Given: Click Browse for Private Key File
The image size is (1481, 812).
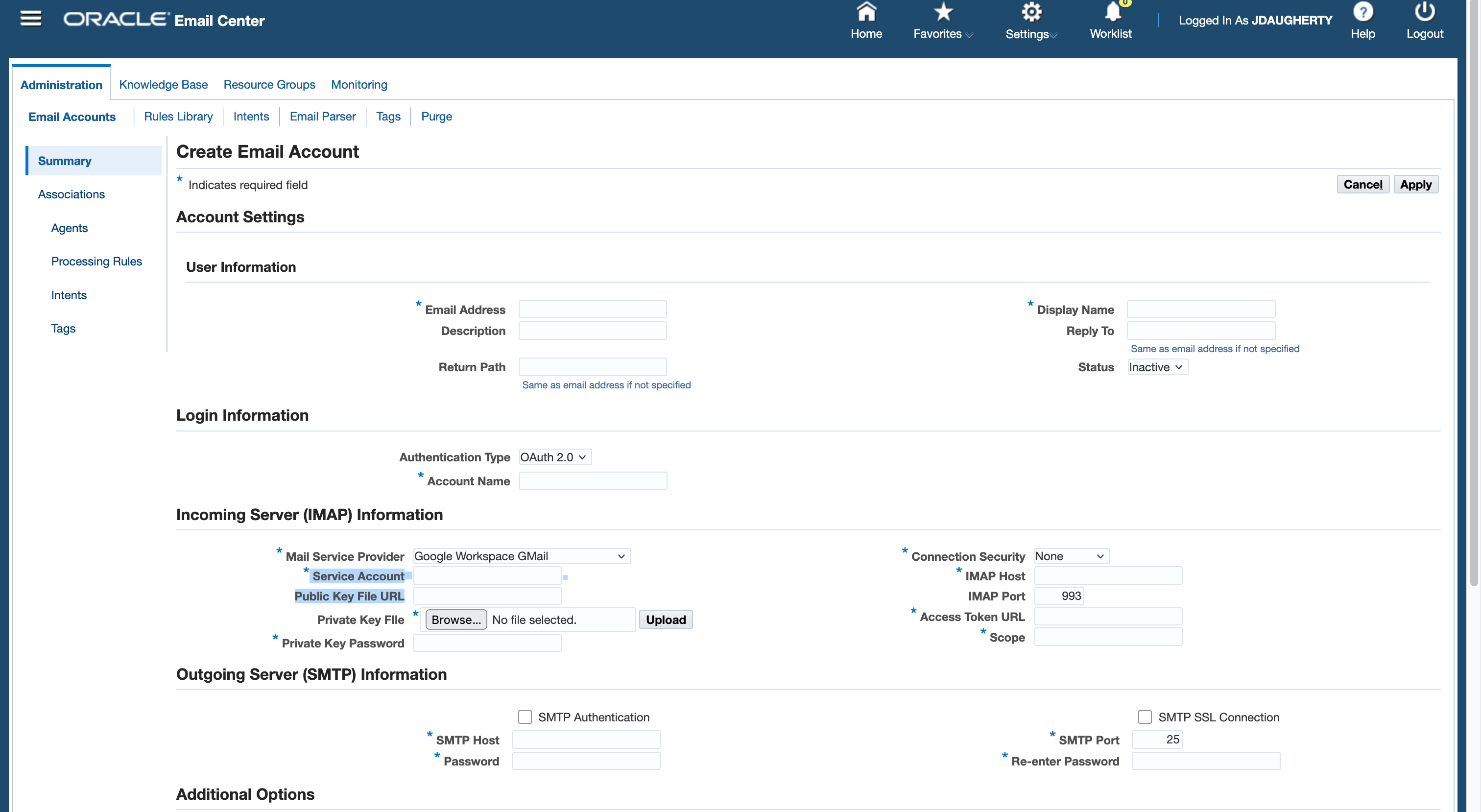Looking at the screenshot, I should tap(456, 620).
